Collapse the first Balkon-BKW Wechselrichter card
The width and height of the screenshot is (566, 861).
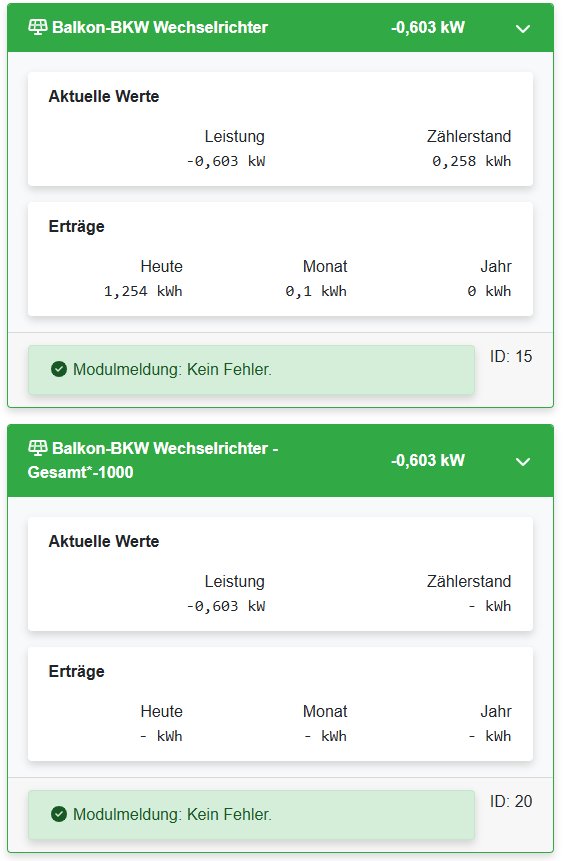pos(523,28)
